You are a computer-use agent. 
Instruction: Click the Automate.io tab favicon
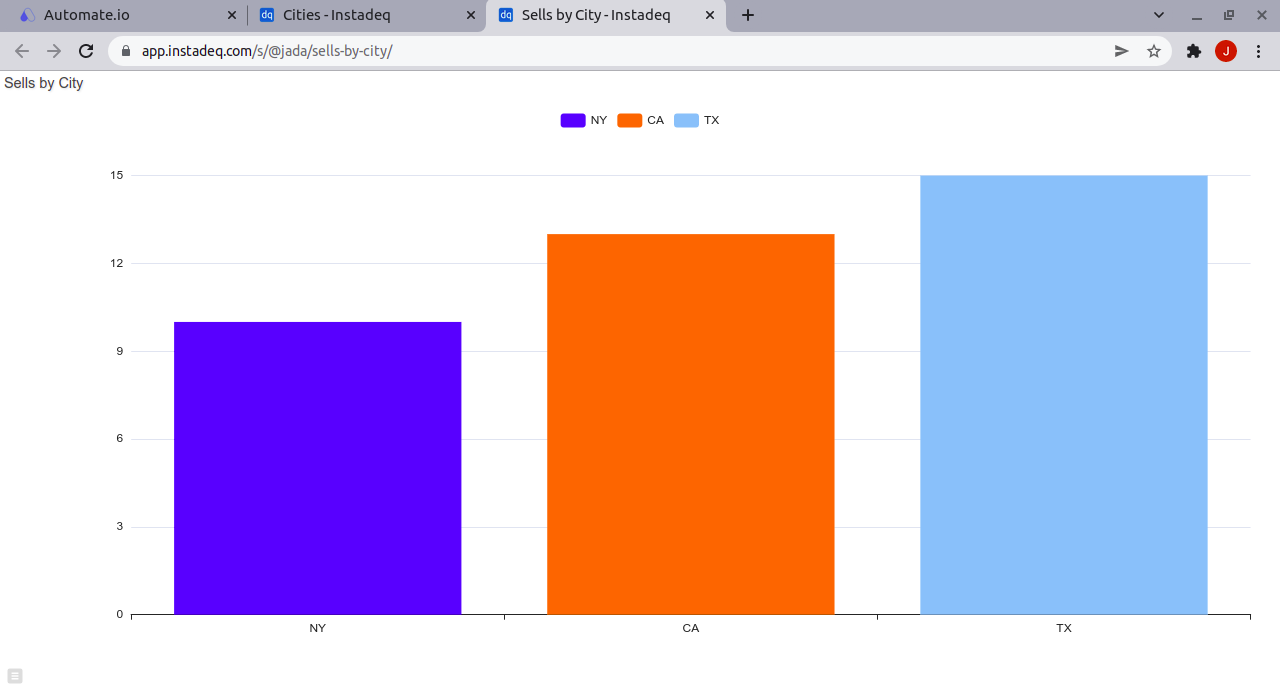click(x=27, y=15)
